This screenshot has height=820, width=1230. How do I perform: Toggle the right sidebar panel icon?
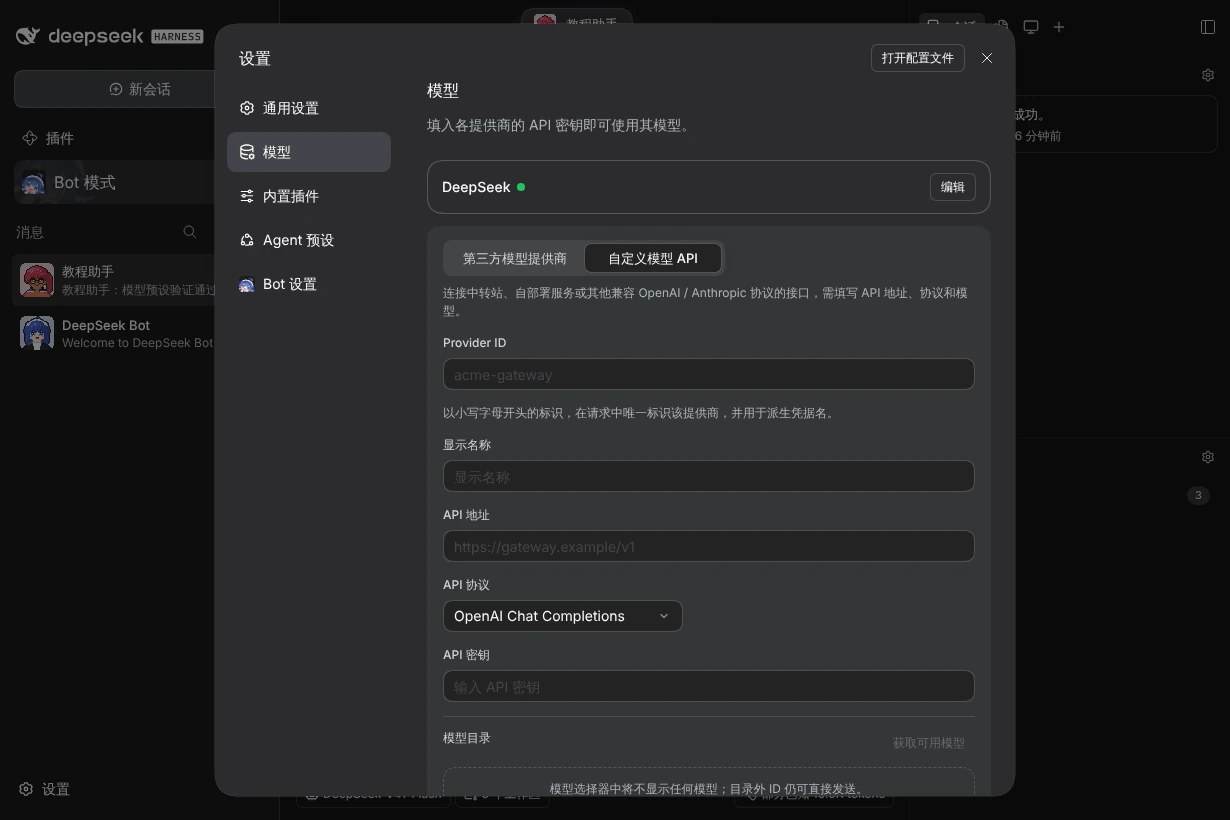1208,27
